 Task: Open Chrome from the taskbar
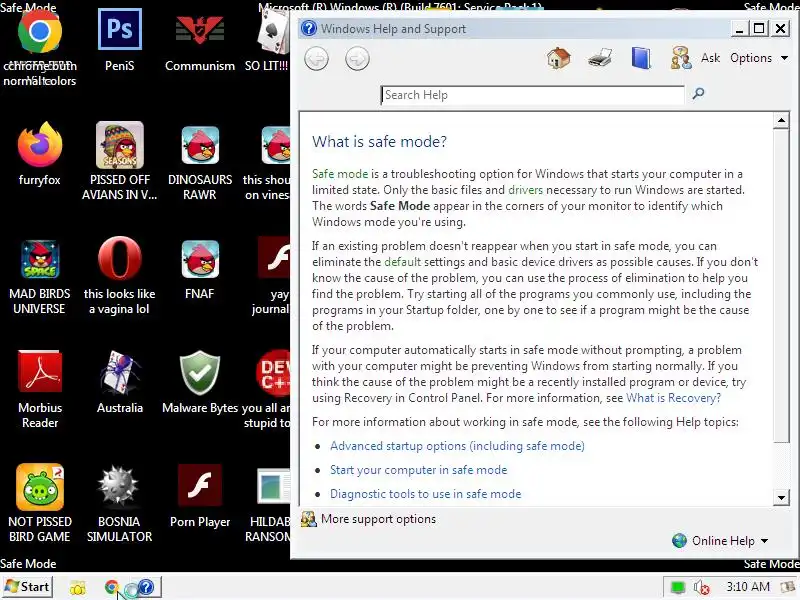[x=111, y=587]
